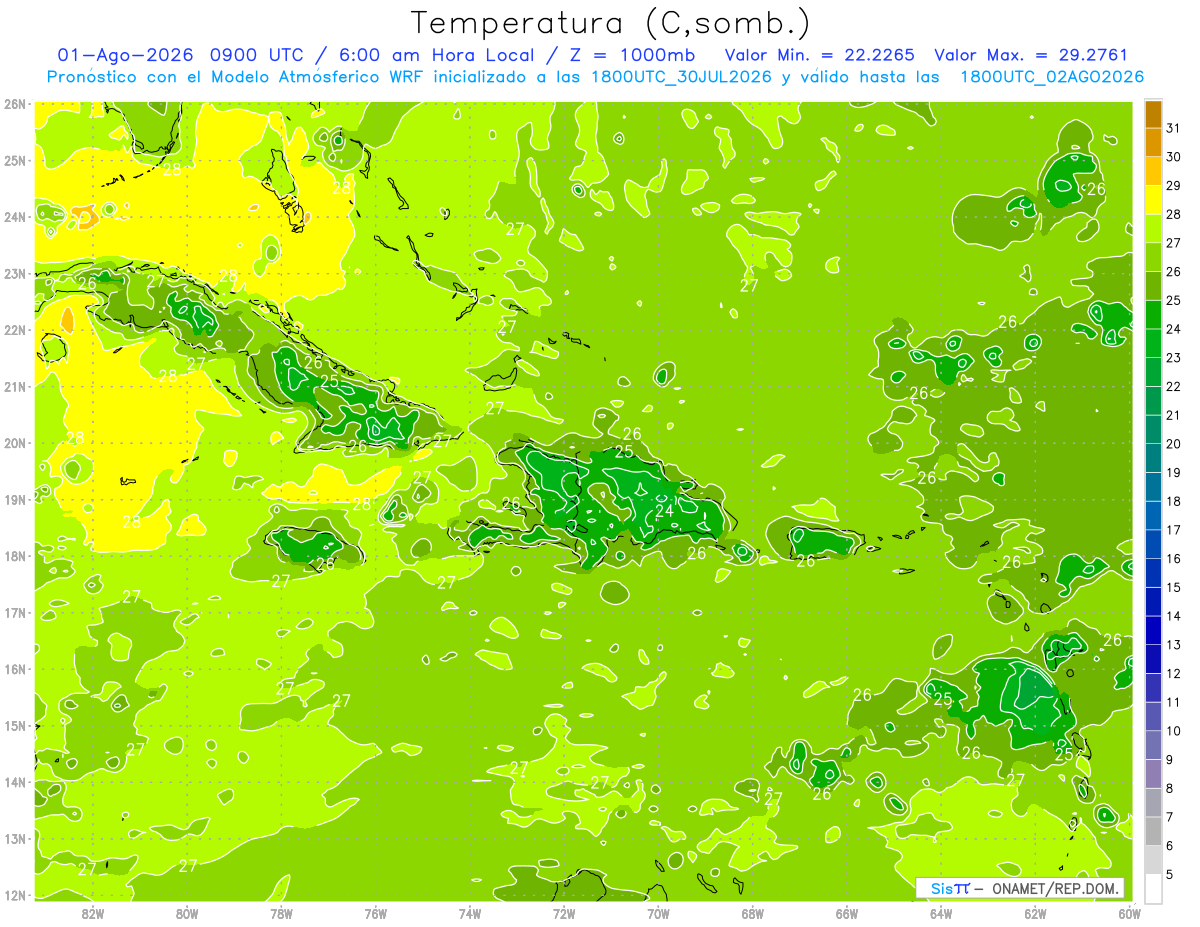
Task: Click the 68W longitude axis label
Action: coord(752,913)
